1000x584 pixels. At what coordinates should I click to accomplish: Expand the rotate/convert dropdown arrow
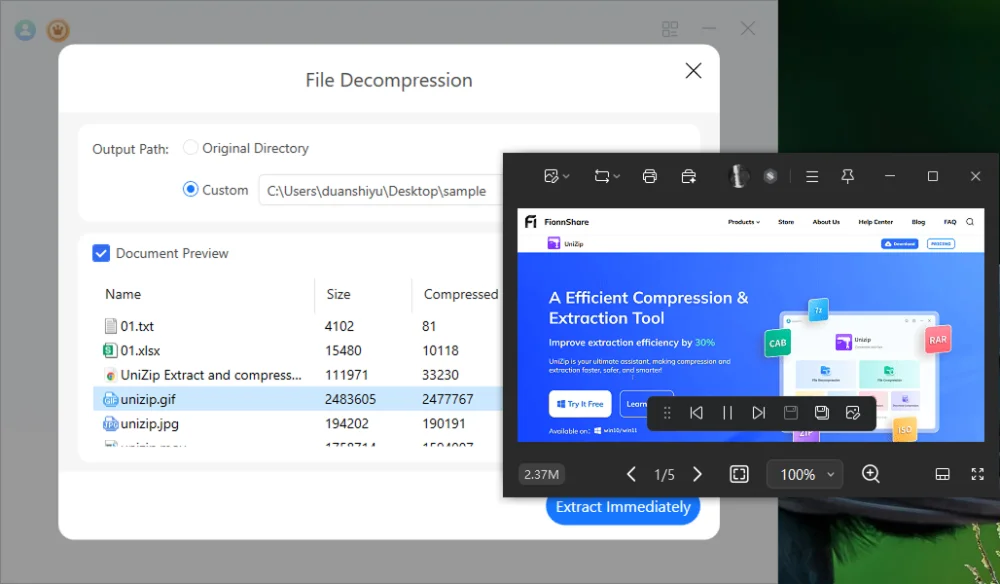(616, 176)
